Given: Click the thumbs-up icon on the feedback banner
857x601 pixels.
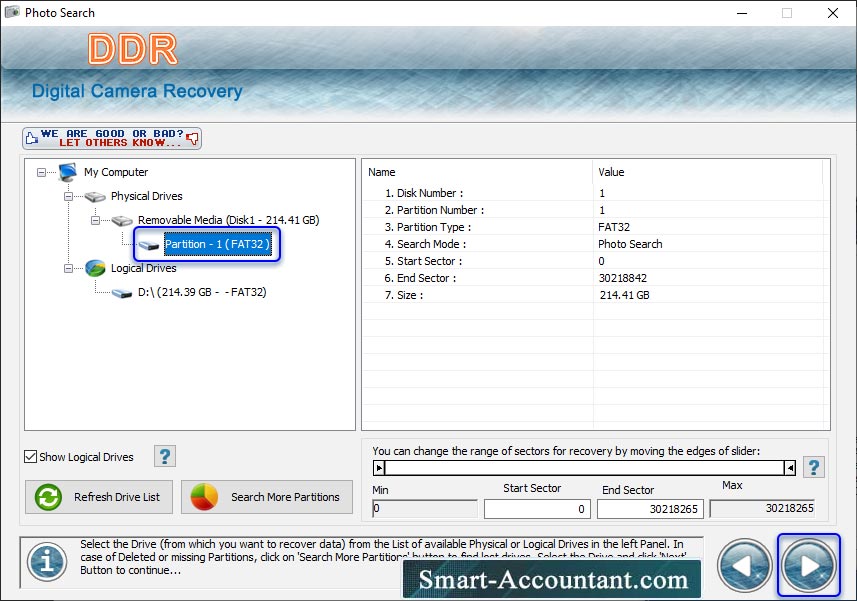Looking at the screenshot, I should coord(32,138).
